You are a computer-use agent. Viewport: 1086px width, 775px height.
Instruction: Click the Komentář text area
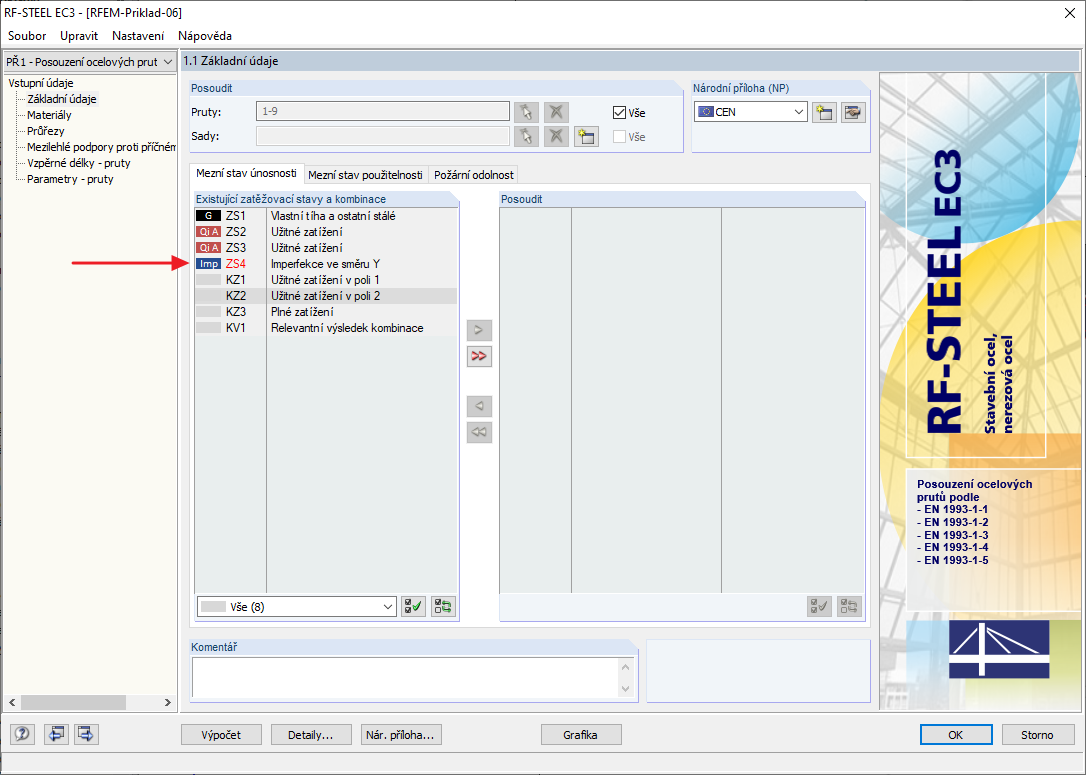[406, 677]
